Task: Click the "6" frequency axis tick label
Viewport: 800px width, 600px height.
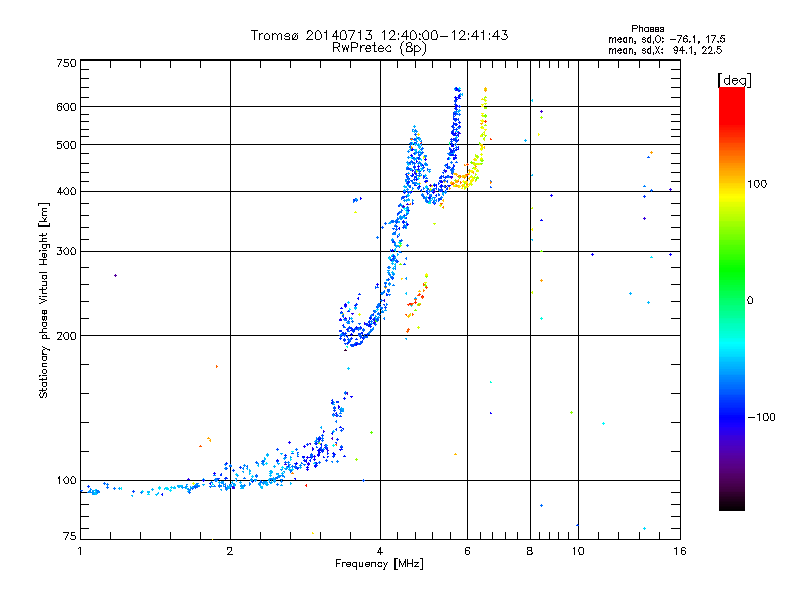Action: pos(467,551)
